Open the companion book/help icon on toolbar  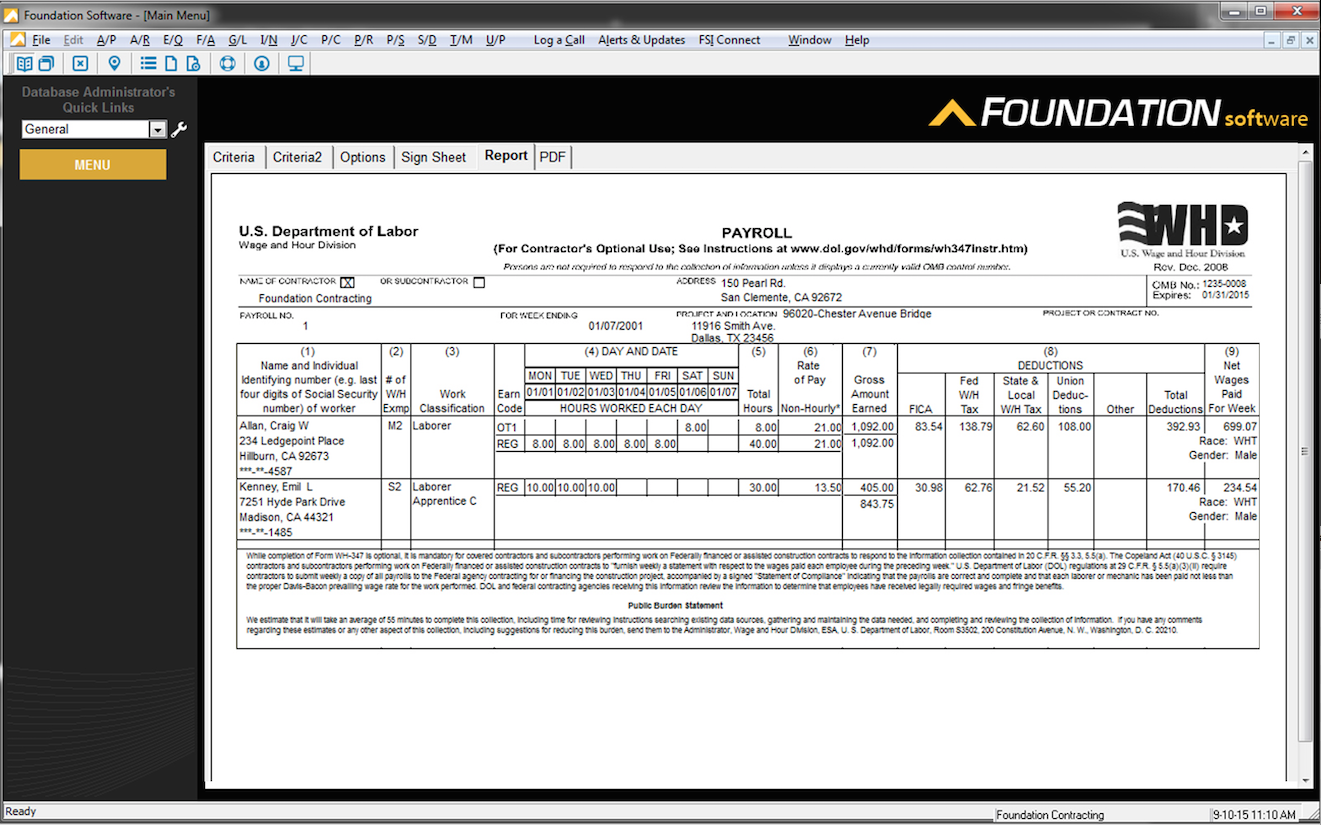[24, 63]
